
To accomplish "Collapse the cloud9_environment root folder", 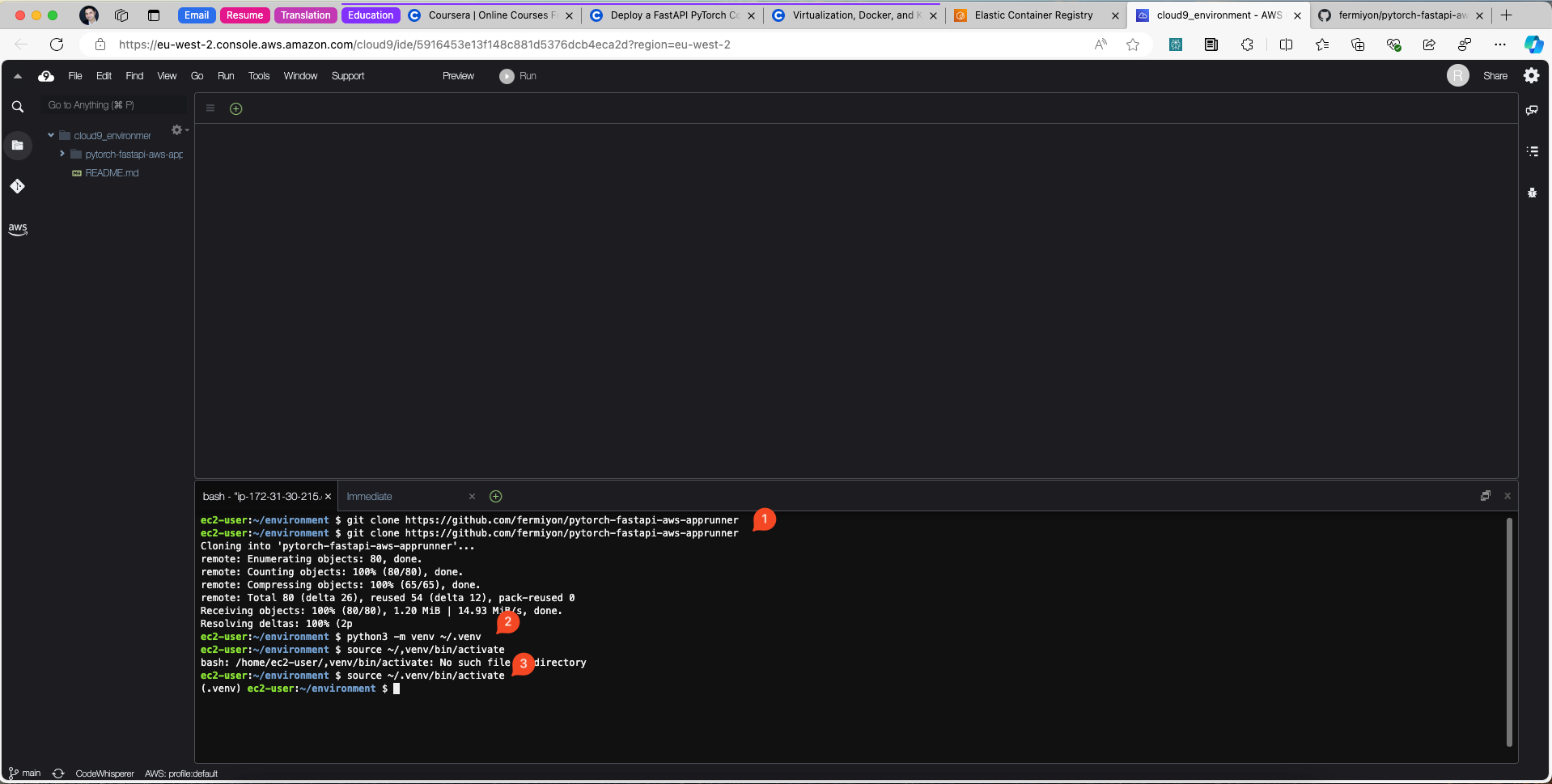I will click(51, 135).
